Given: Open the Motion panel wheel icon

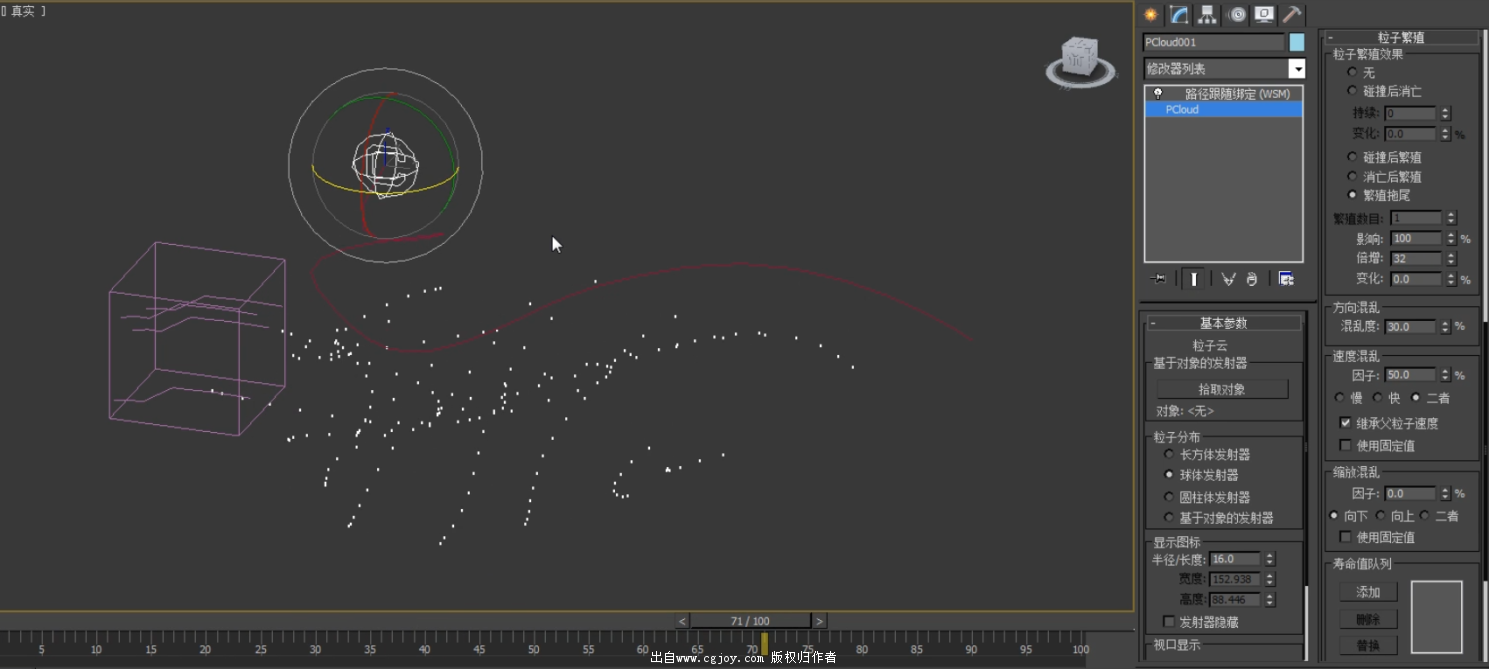Looking at the screenshot, I should click(x=1237, y=14).
